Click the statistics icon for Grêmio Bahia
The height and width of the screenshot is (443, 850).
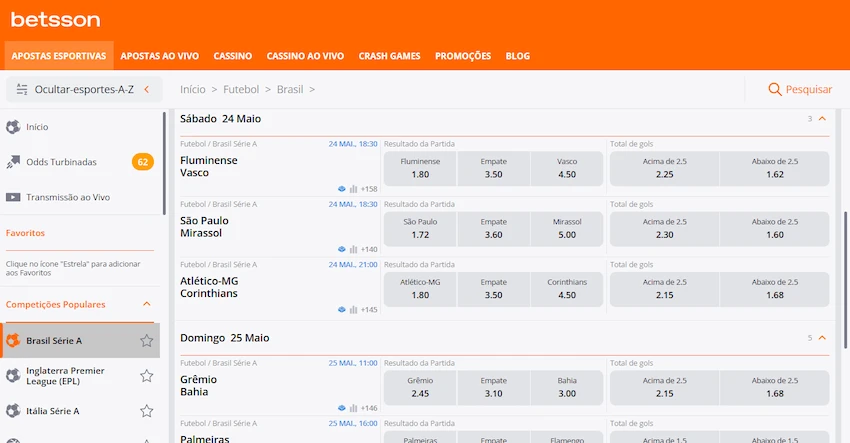(x=353, y=408)
